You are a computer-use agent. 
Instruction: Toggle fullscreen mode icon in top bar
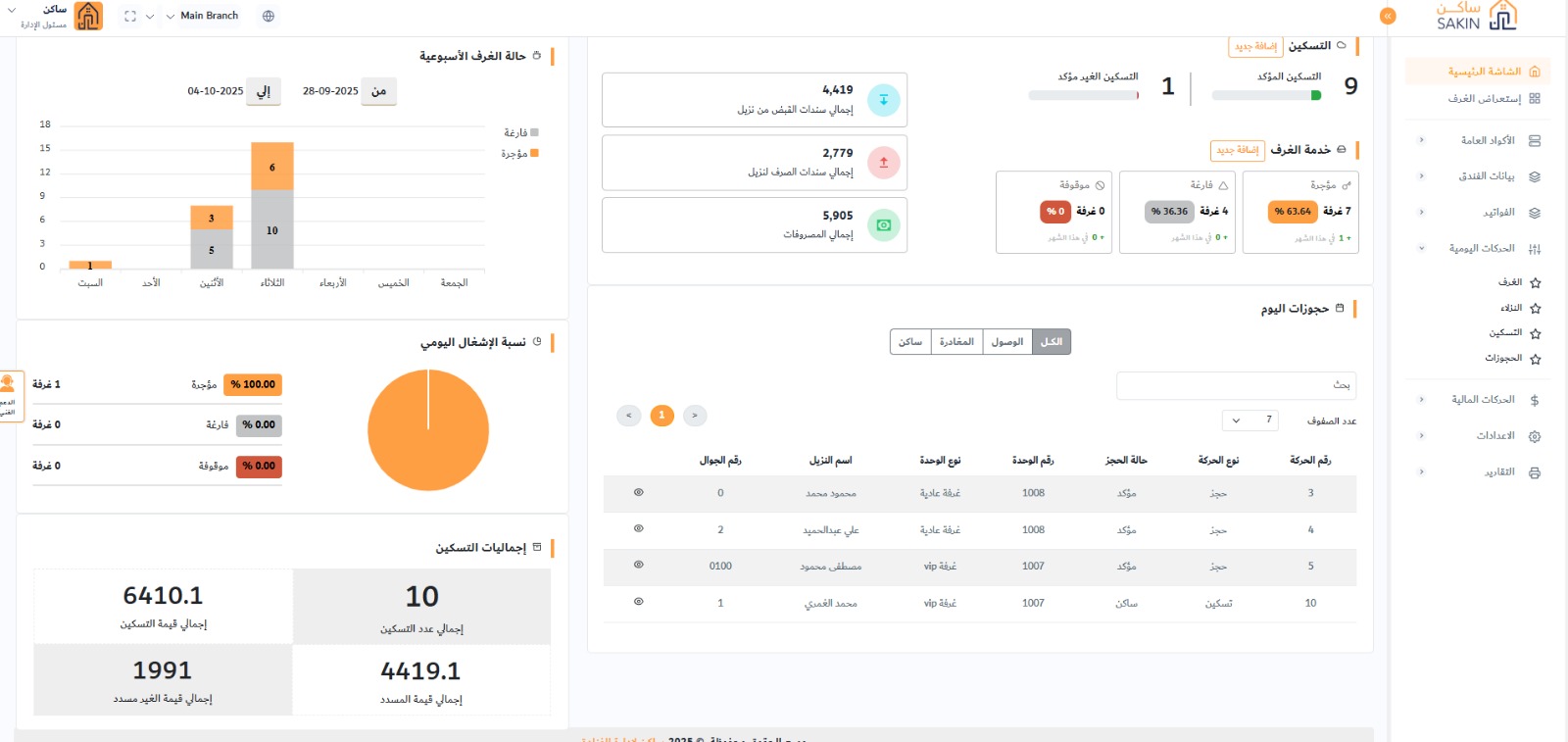(x=130, y=16)
